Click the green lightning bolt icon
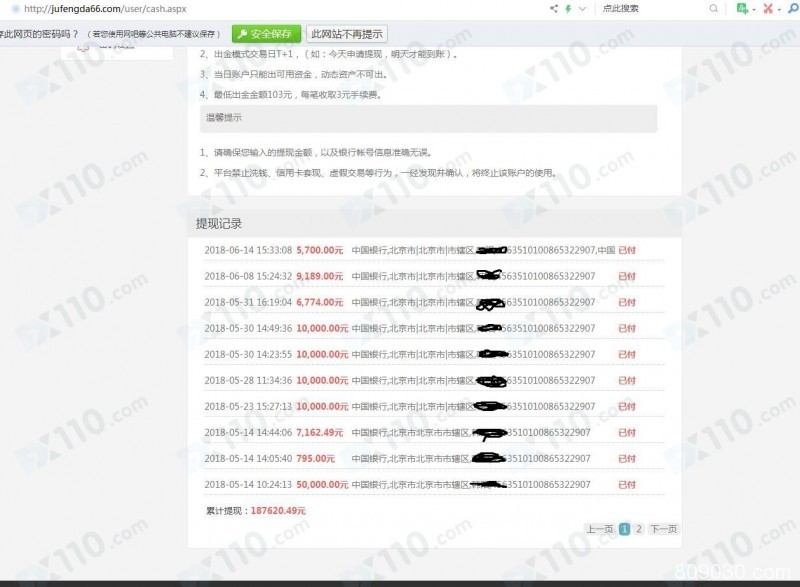 pyautogui.click(x=568, y=9)
